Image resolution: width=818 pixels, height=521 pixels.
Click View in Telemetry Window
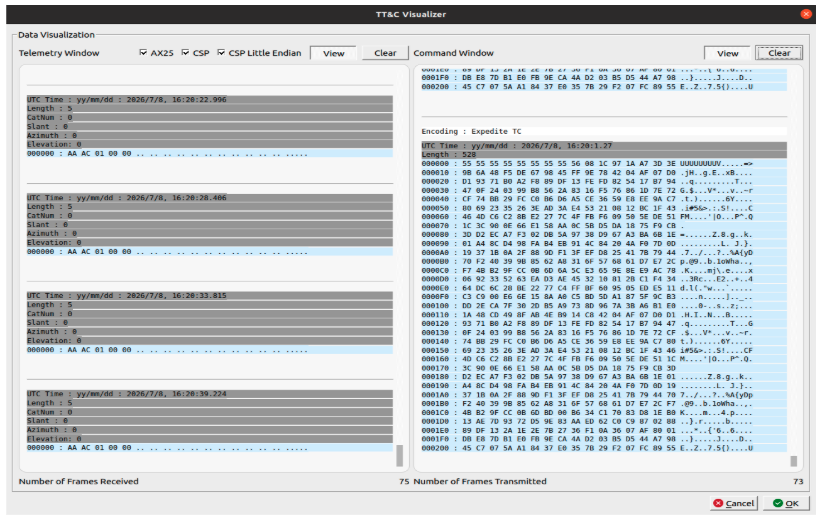pos(333,53)
